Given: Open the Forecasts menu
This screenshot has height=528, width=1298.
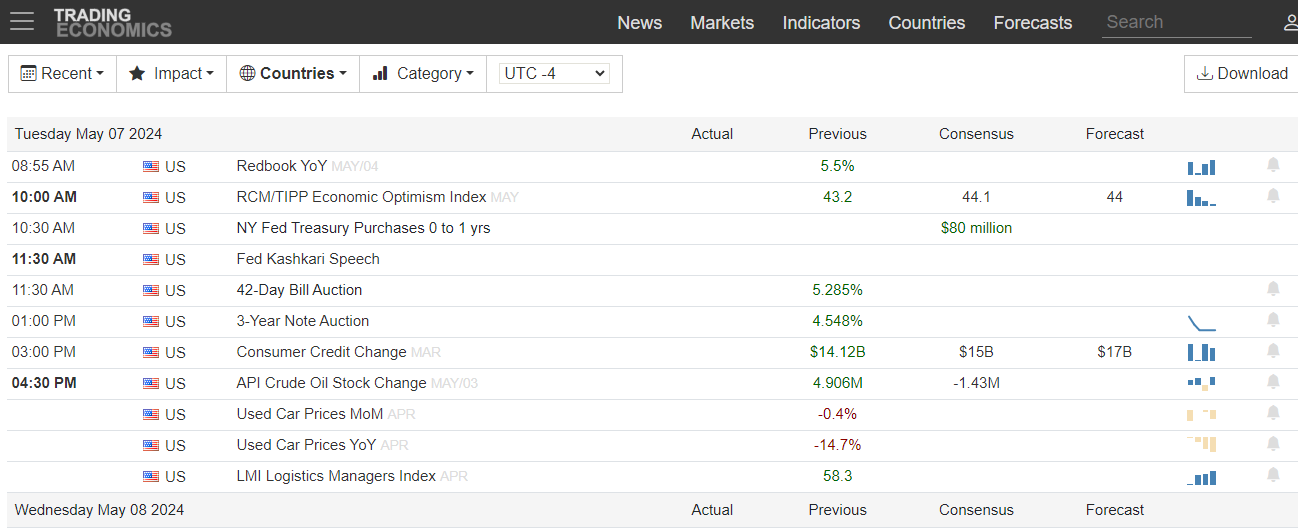Looking at the screenshot, I should pos(1033,22).
